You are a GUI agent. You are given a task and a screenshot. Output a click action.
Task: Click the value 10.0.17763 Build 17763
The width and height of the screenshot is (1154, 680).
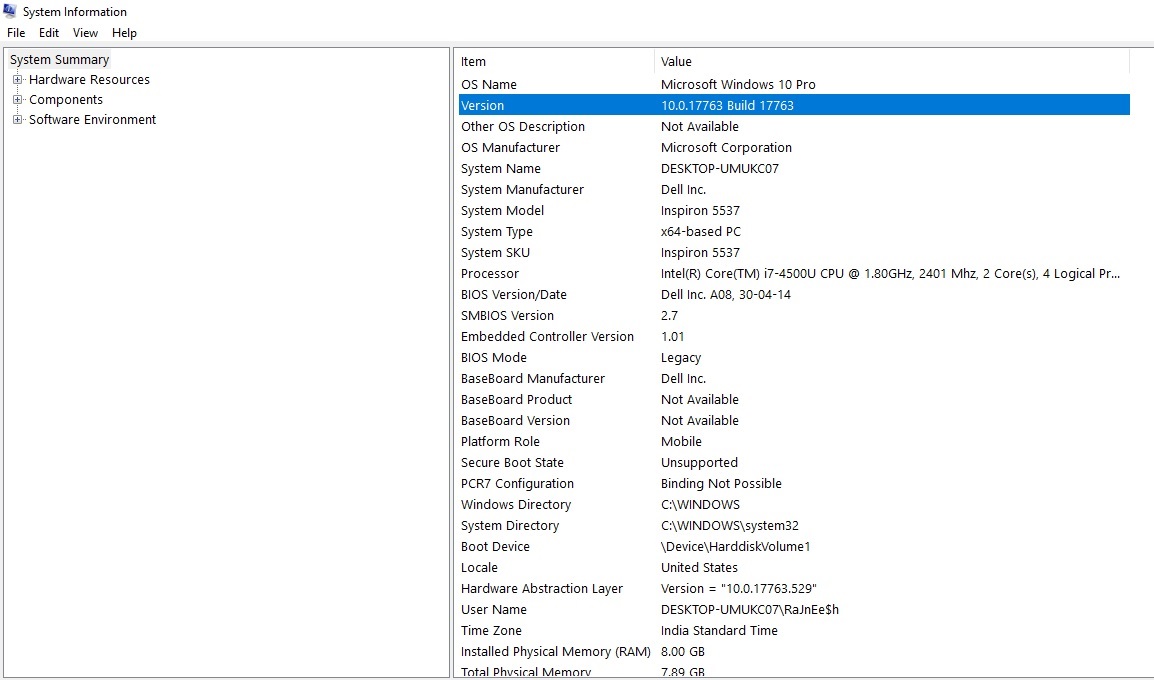pyautogui.click(x=727, y=105)
